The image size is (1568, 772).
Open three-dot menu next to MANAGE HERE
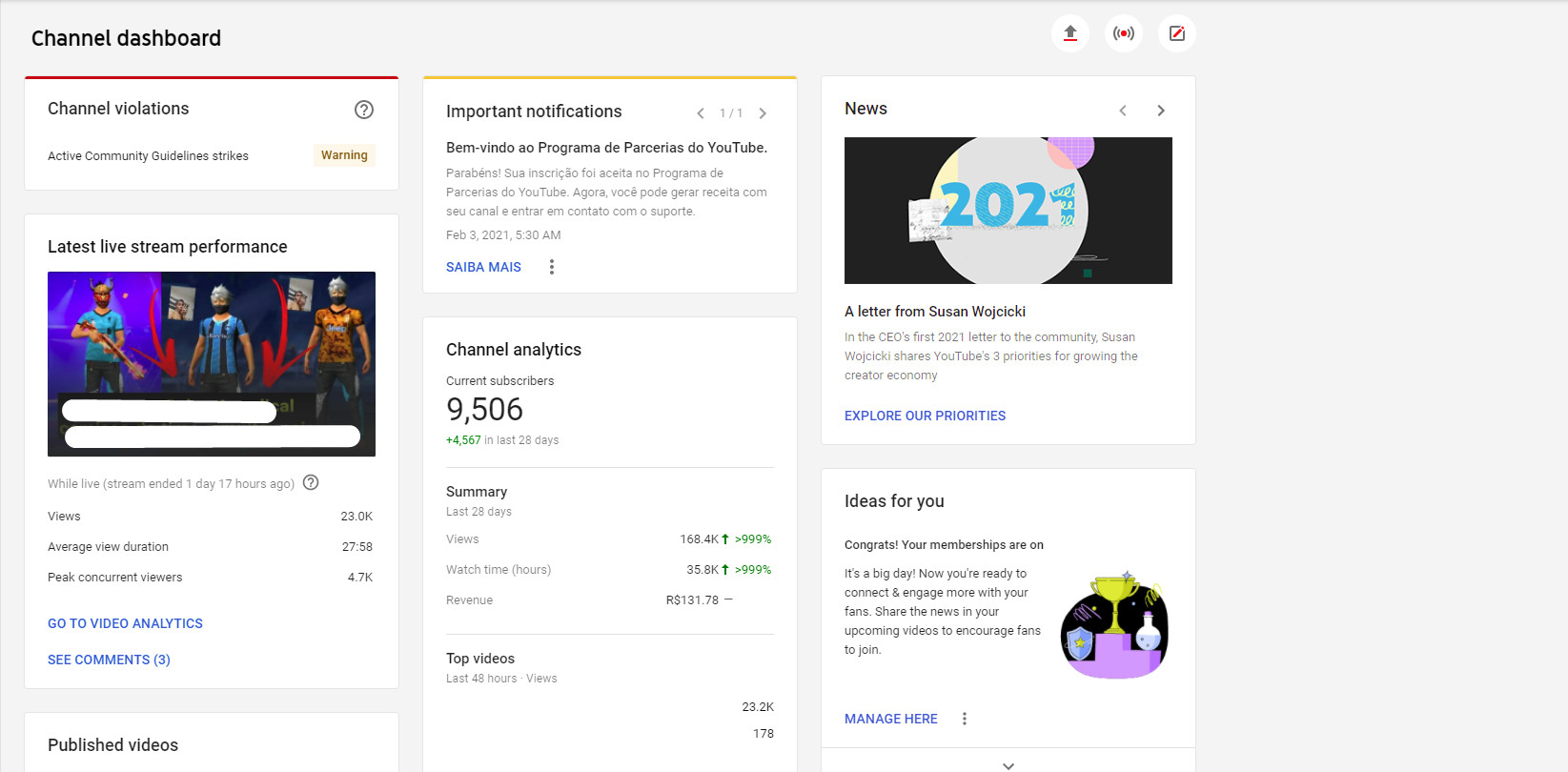point(965,719)
